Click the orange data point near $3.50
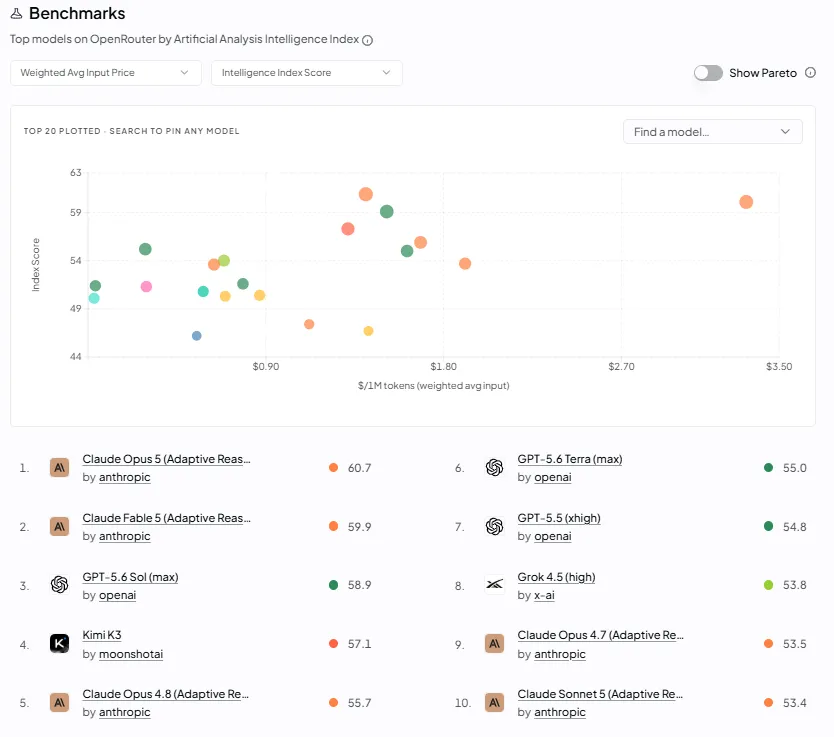The image size is (834, 737). [x=746, y=202]
